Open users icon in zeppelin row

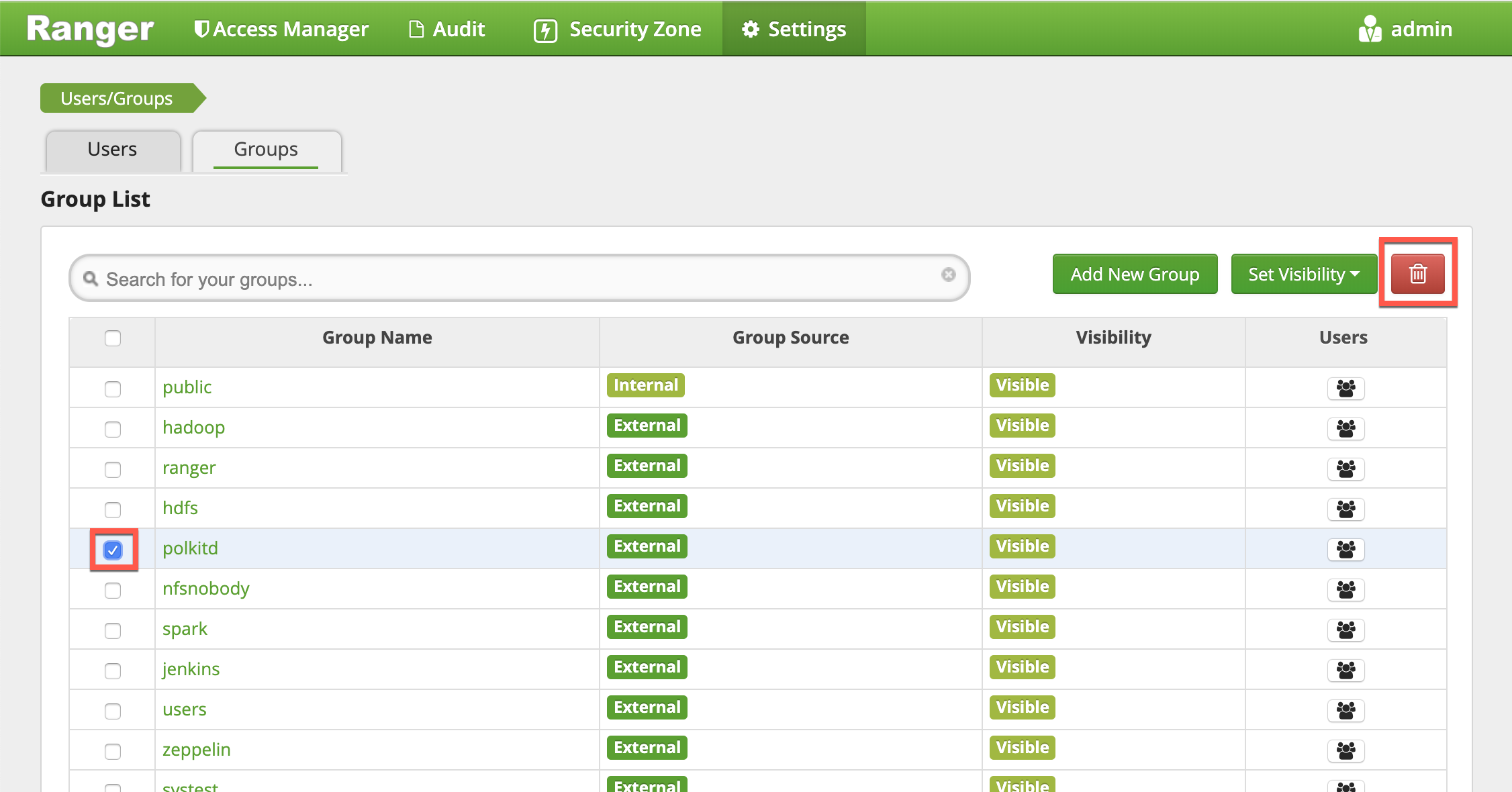[x=1345, y=750]
